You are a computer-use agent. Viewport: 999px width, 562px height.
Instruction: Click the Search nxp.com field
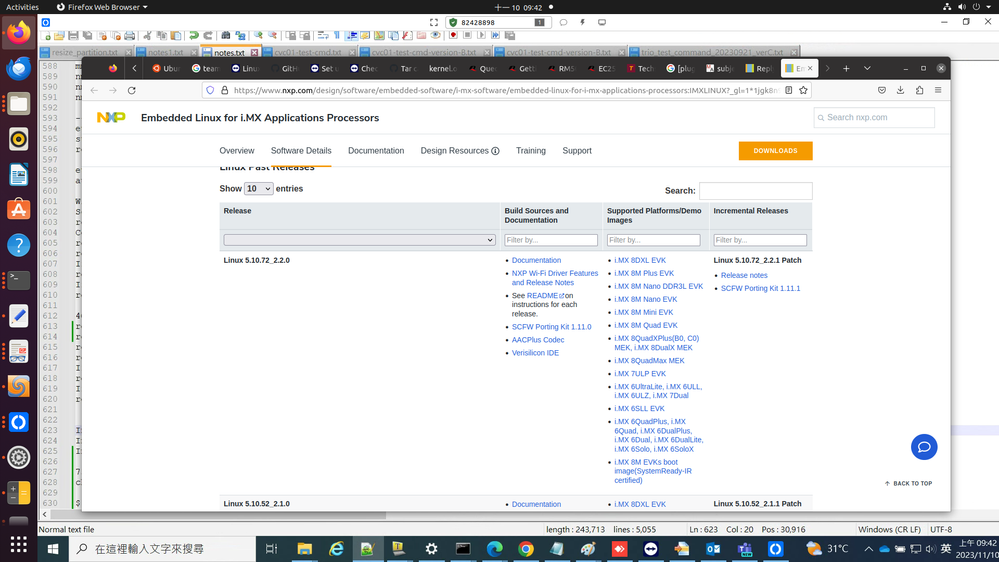coord(874,117)
